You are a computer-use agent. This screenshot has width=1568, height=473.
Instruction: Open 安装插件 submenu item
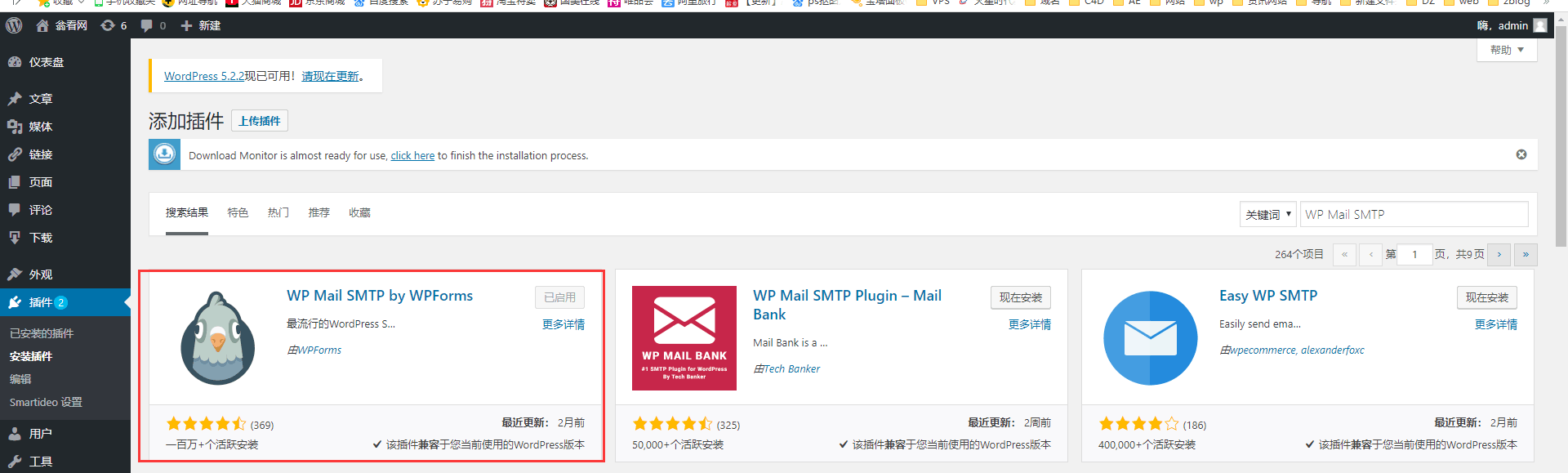pyautogui.click(x=31, y=356)
